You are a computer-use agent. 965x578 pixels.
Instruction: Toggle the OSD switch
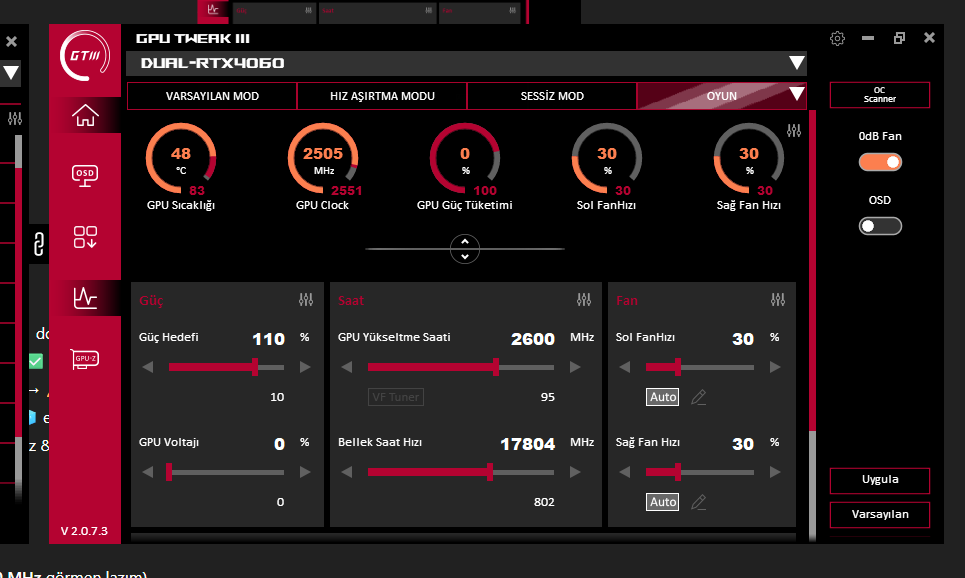pyautogui.click(x=880, y=226)
